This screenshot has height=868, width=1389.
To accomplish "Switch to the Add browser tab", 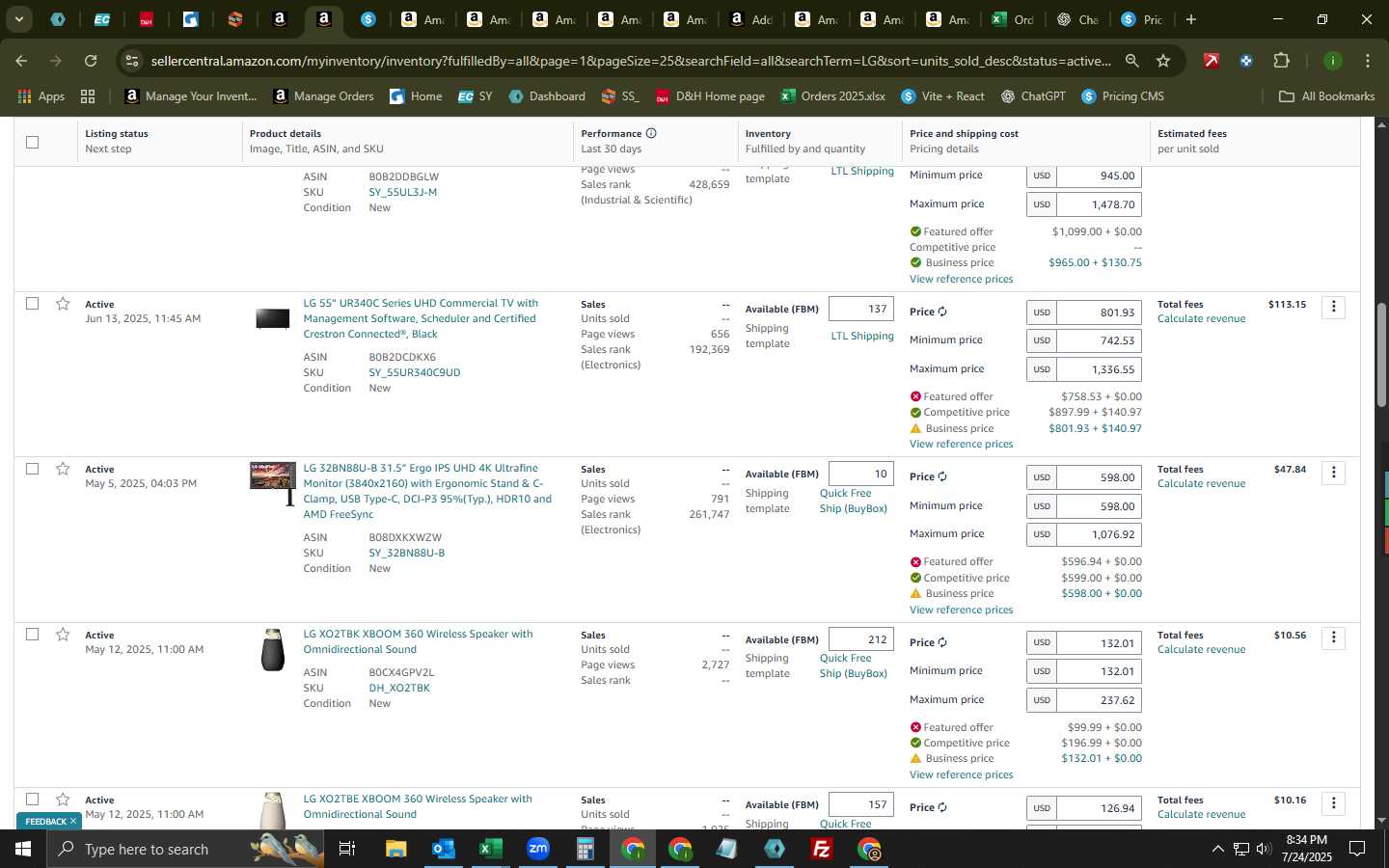I will [x=750, y=19].
